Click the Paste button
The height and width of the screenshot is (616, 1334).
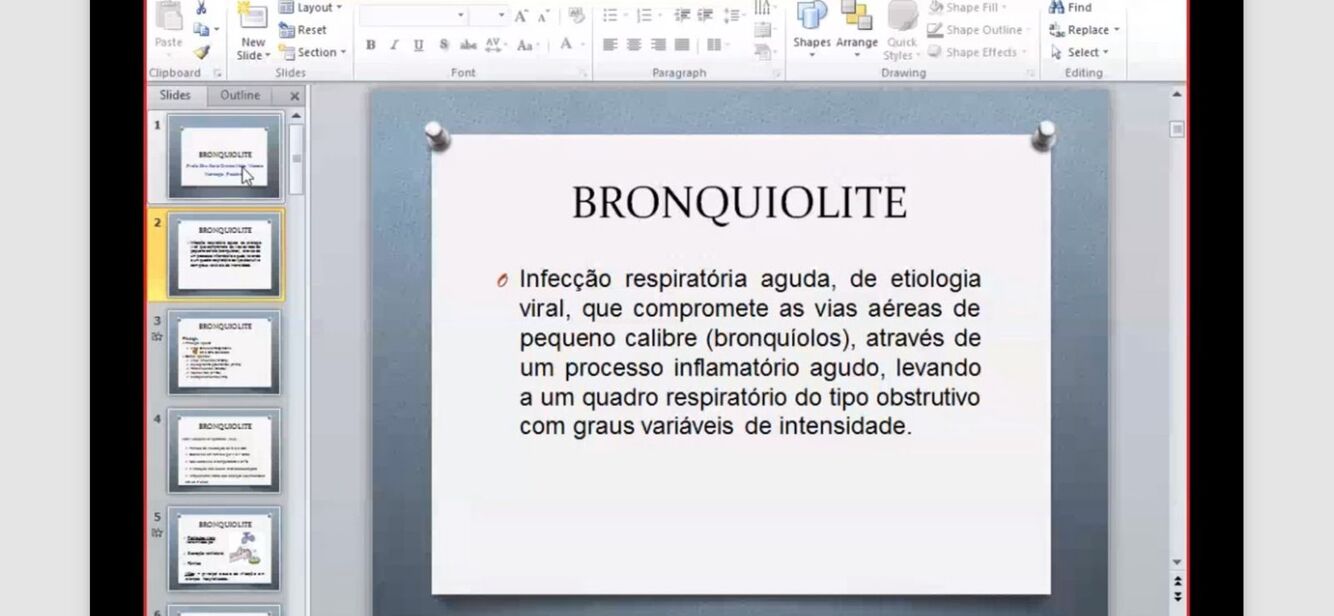(168, 28)
